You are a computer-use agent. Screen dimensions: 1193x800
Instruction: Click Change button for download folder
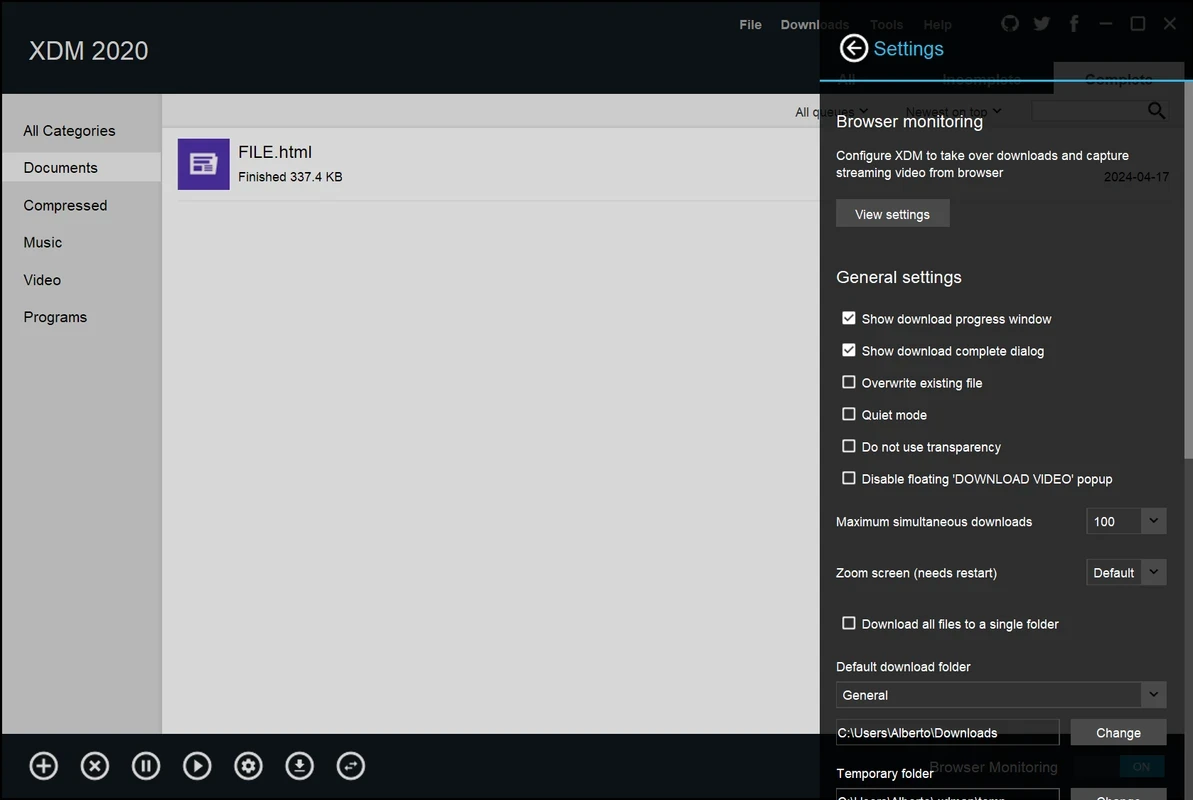1118,732
